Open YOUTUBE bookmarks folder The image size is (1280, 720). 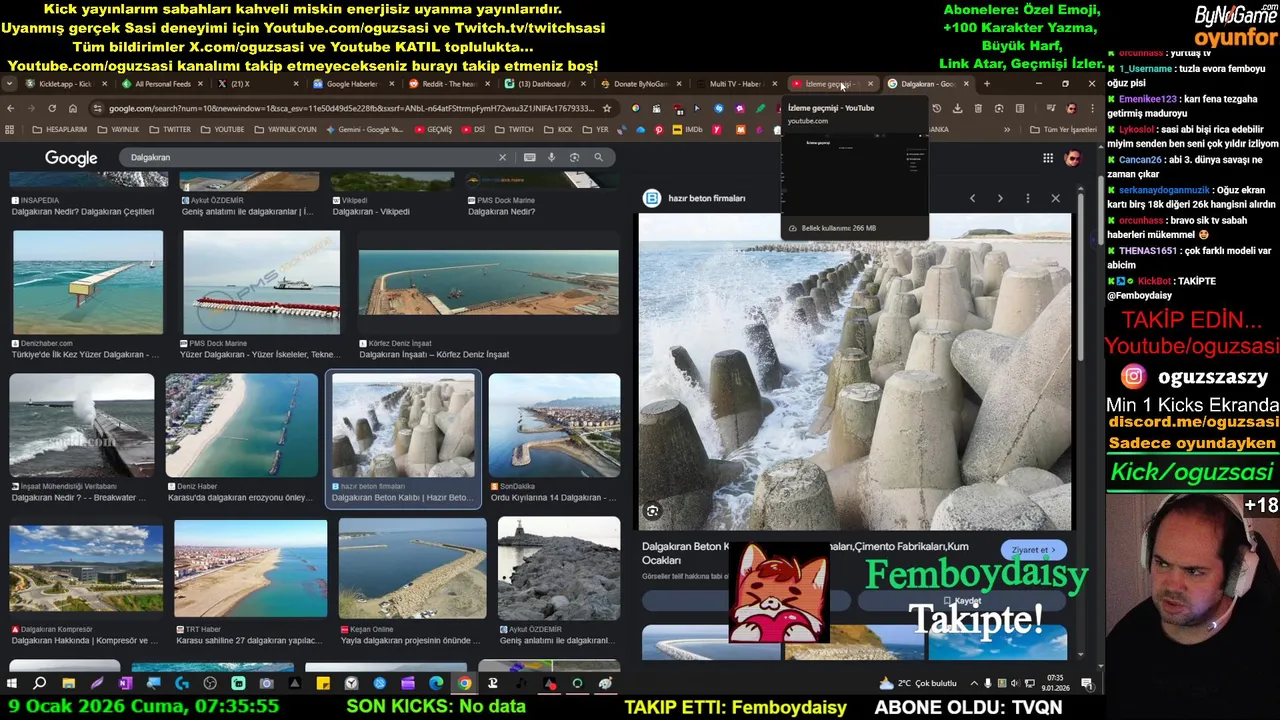pyautogui.click(x=222, y=129)
